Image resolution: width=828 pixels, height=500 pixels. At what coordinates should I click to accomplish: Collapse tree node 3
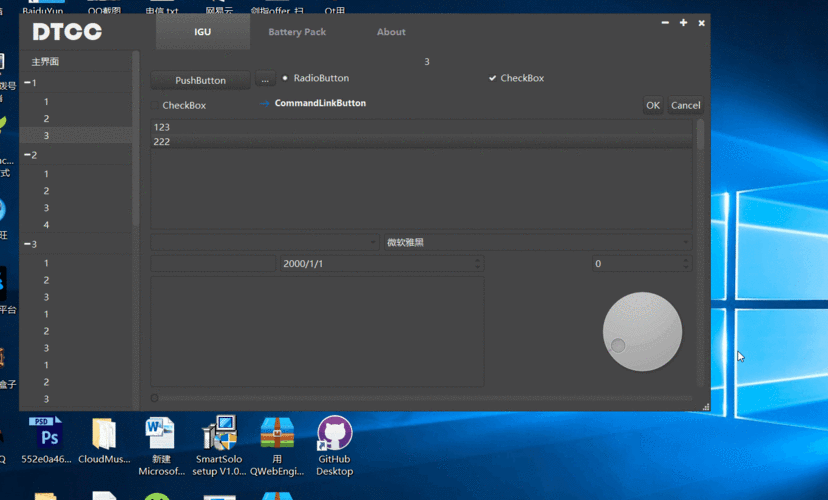click(x=27, y=244)
